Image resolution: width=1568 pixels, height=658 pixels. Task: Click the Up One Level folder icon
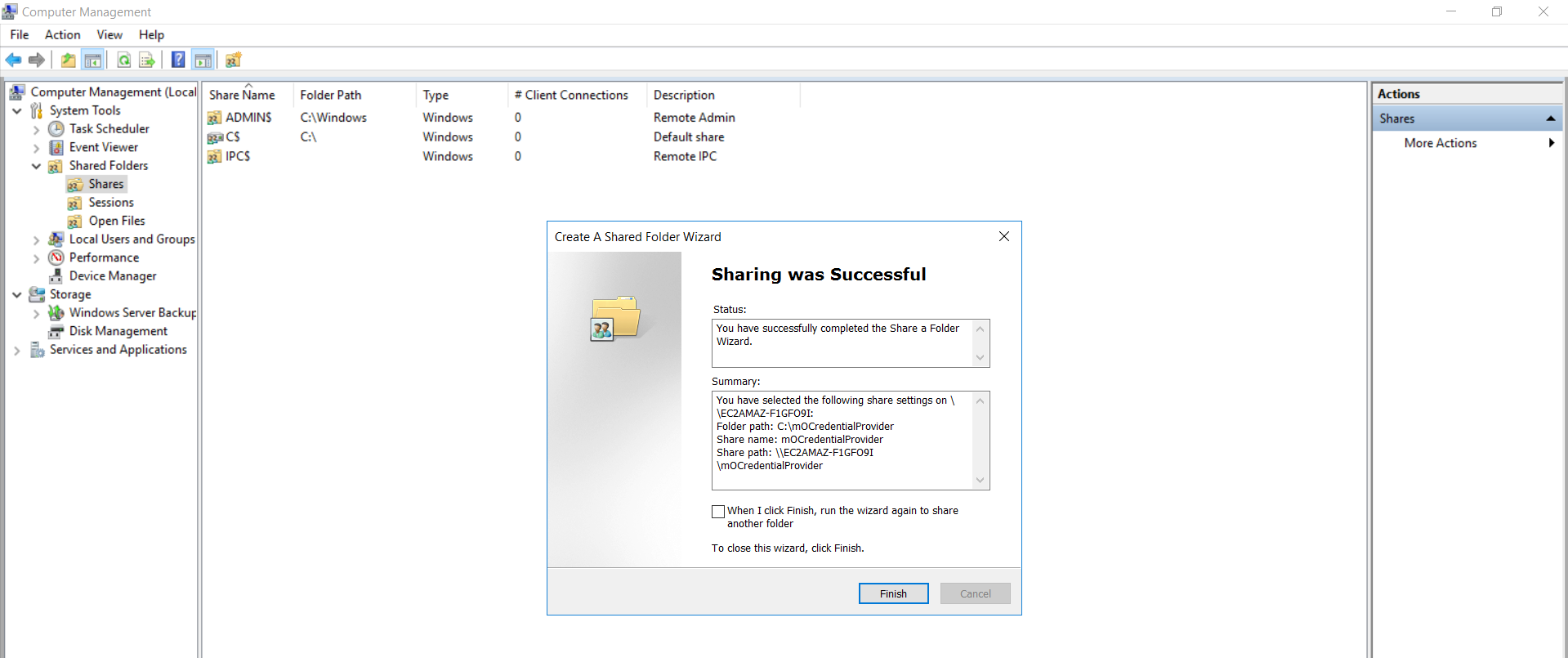(69, 60)
